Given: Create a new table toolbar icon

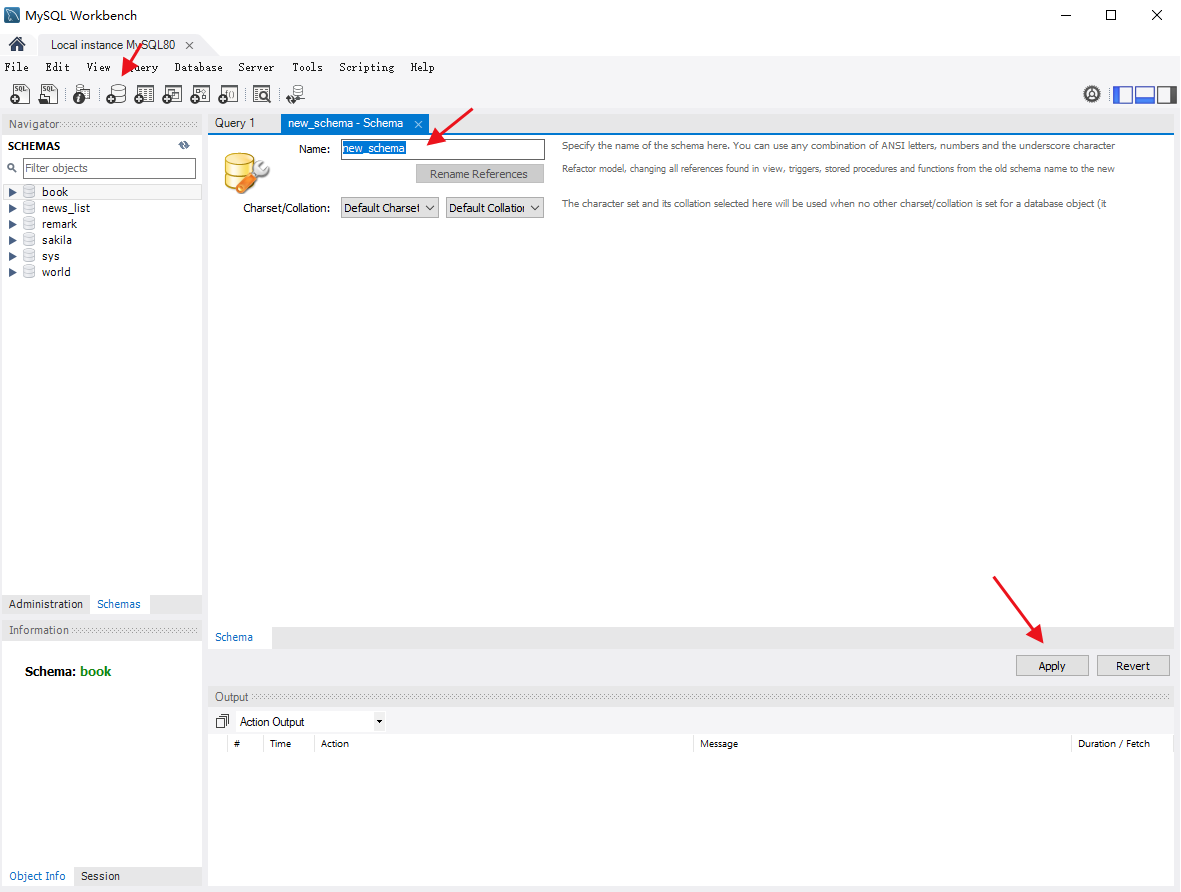Looking at the screenshot, I should [144, 94].
